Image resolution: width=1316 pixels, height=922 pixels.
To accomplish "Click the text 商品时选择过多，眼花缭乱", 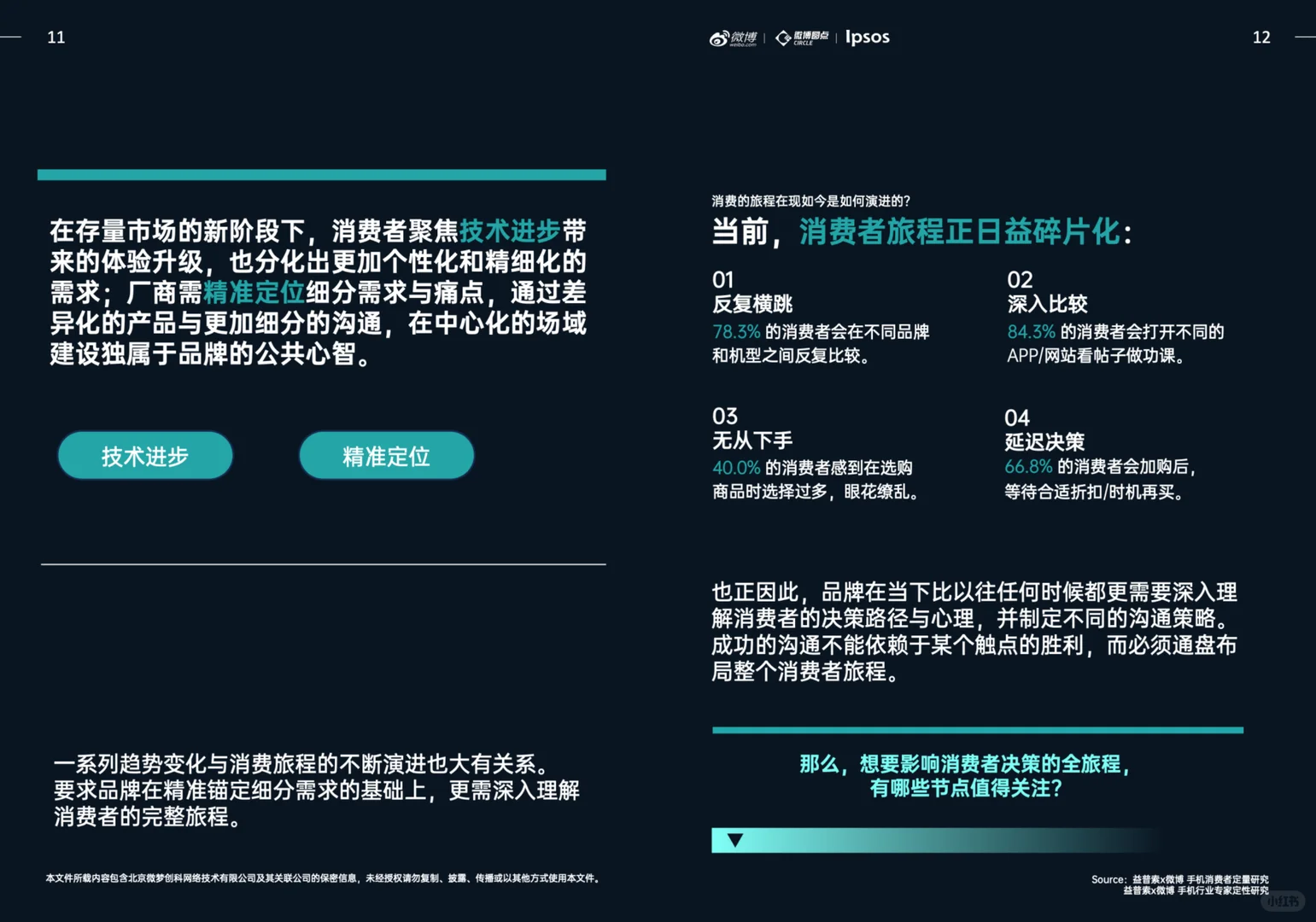I will [816, 492].
